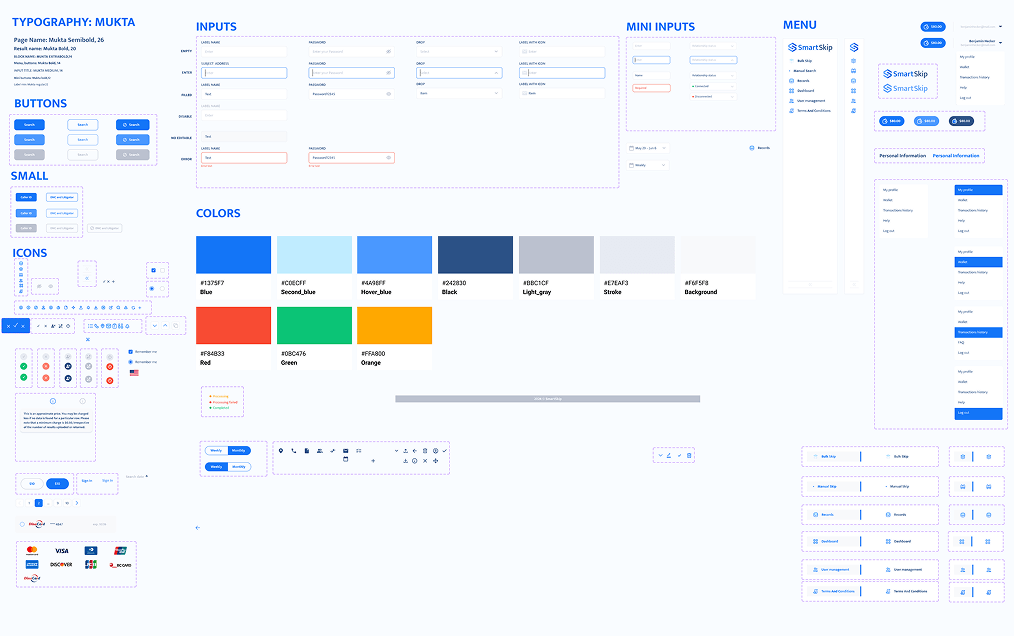Switch the Weekly/Monthly toggle to Monthly

(x=239, y=467)
